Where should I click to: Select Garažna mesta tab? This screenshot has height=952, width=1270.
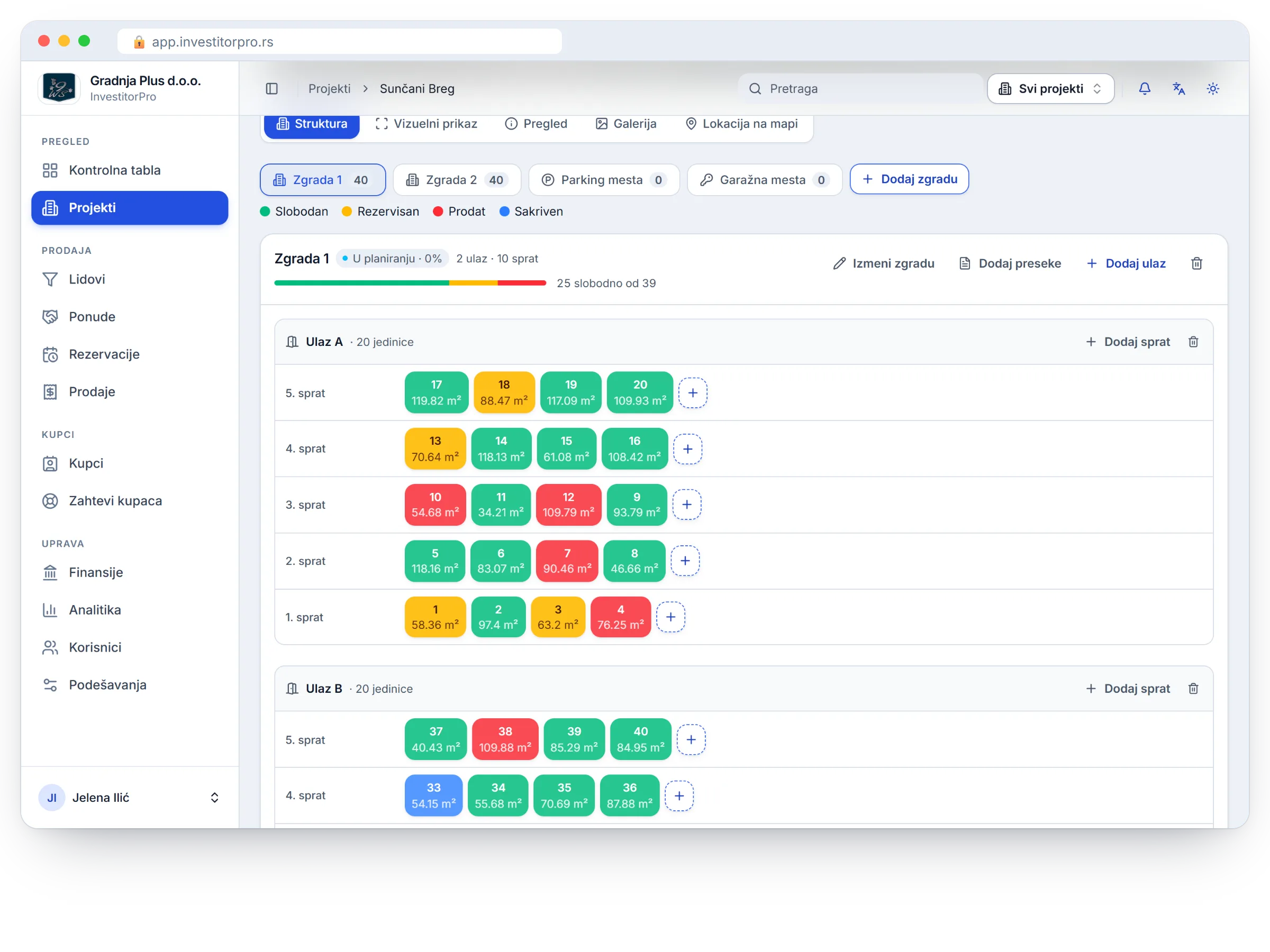pos(764,180)
